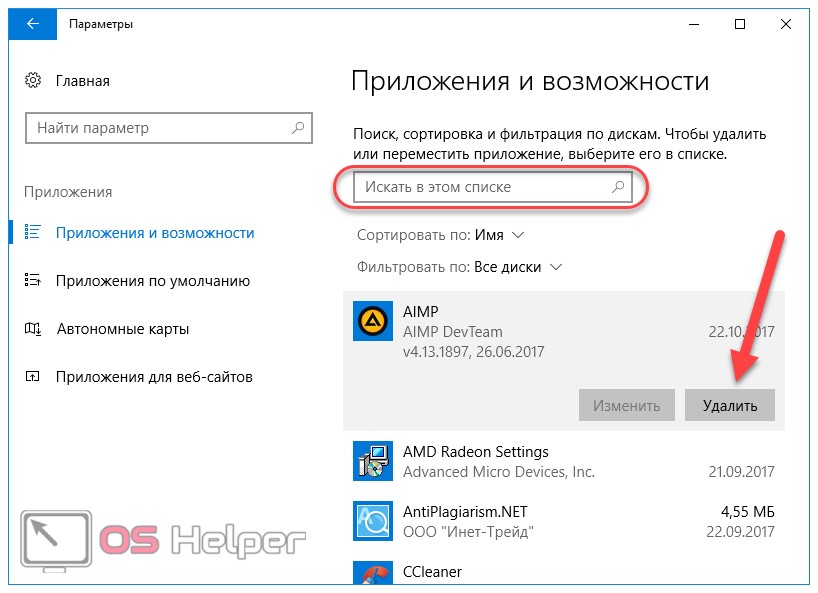The height and width of the screenshot is (593, 818).
Task: Click the CCleaner app icon
Action: pos(373,573)
